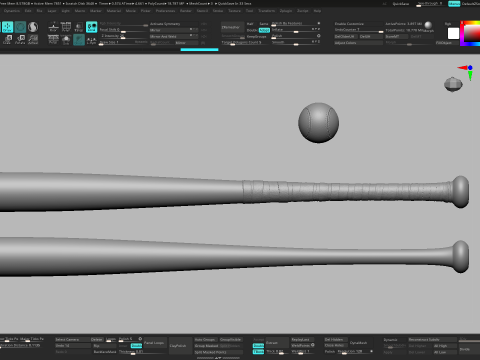
Task: Select the Rotate tool icon
Action: click(20, 39)
